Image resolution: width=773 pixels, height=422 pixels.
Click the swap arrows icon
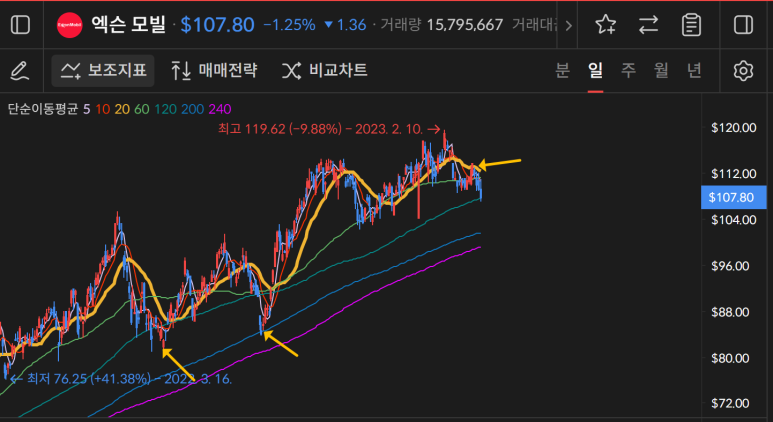(x=648, y=25)
